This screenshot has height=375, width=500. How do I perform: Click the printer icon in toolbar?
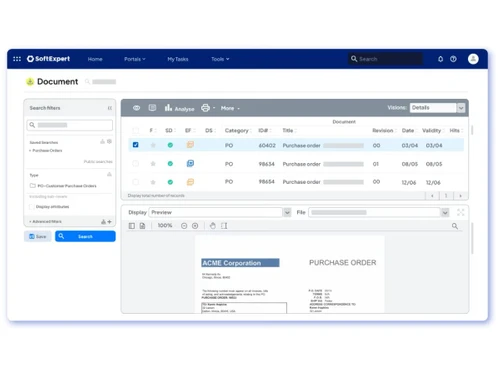[205, 108]
